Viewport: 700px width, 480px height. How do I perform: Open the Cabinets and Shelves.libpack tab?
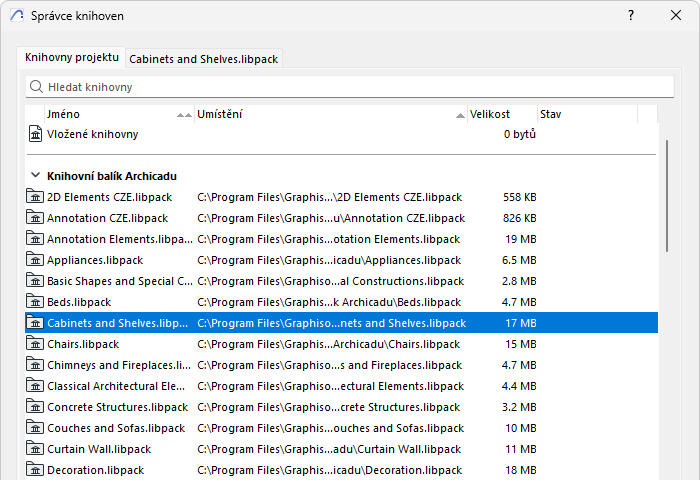[204, 59]
